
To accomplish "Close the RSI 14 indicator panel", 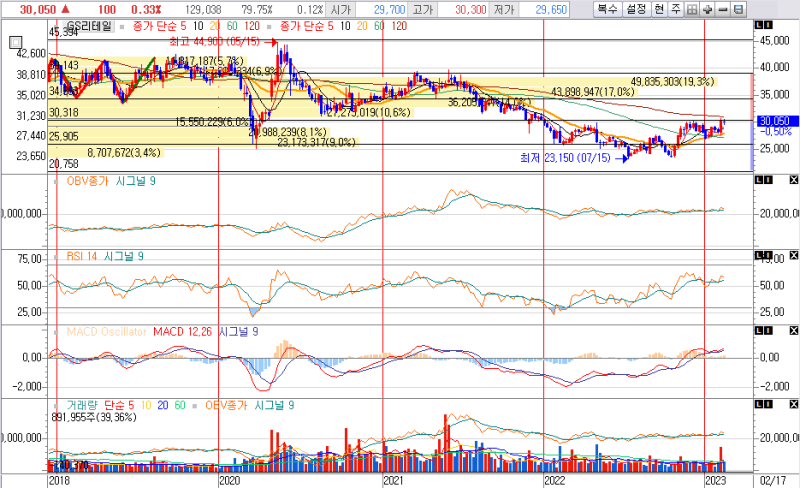I will coord(793,255).
